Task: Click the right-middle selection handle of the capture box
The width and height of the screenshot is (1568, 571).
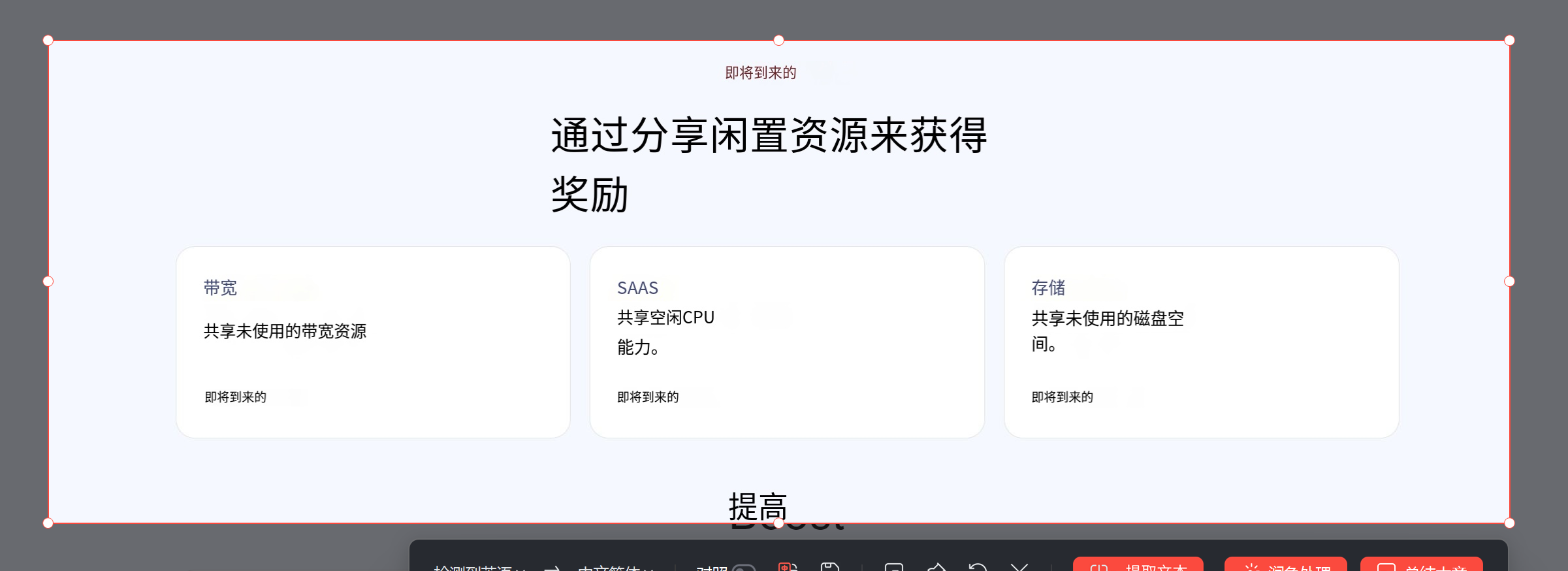Action: click(x=1509, y=282)
